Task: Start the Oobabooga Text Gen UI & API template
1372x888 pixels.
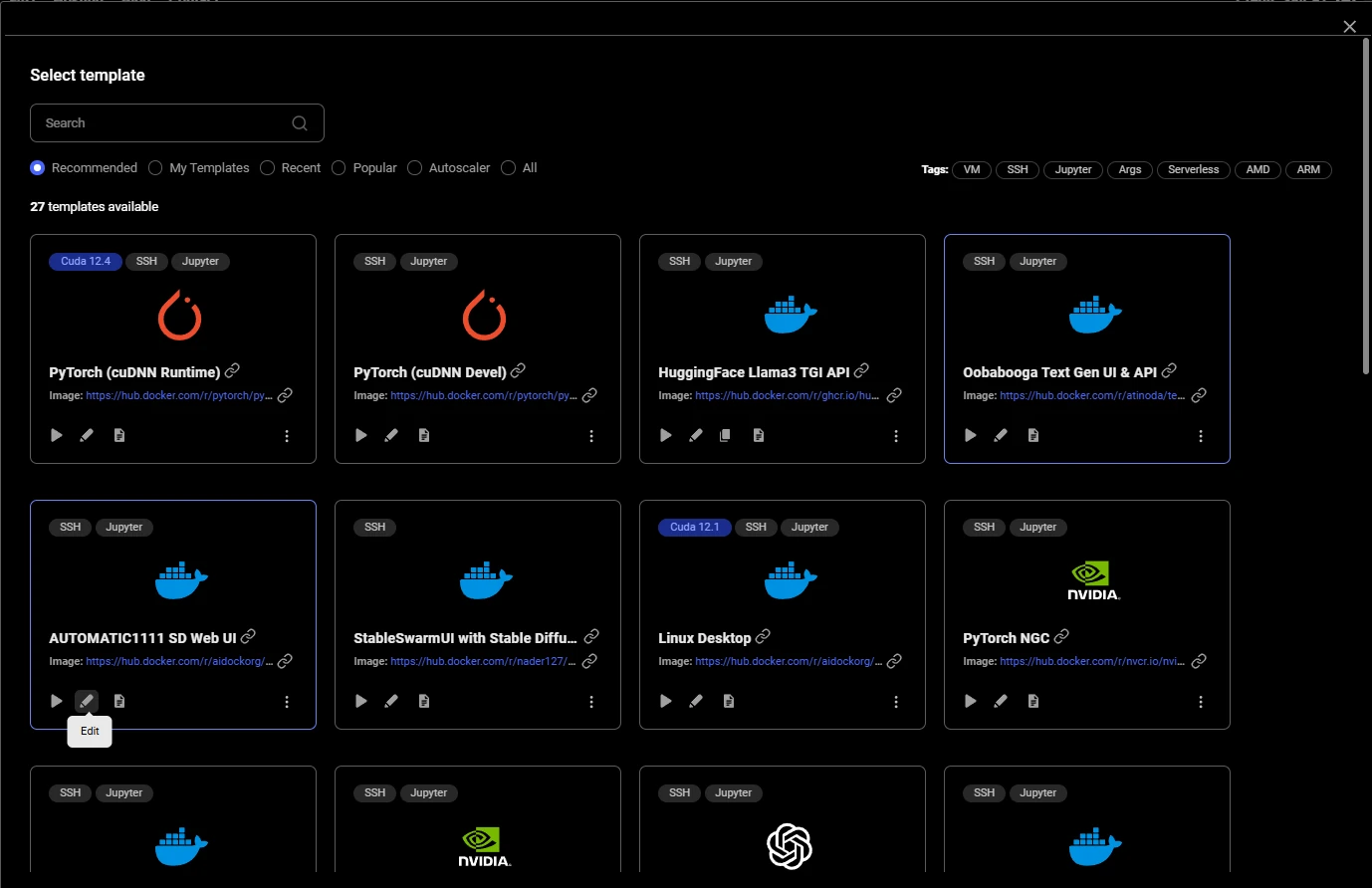Action: (x=971, y=435)
